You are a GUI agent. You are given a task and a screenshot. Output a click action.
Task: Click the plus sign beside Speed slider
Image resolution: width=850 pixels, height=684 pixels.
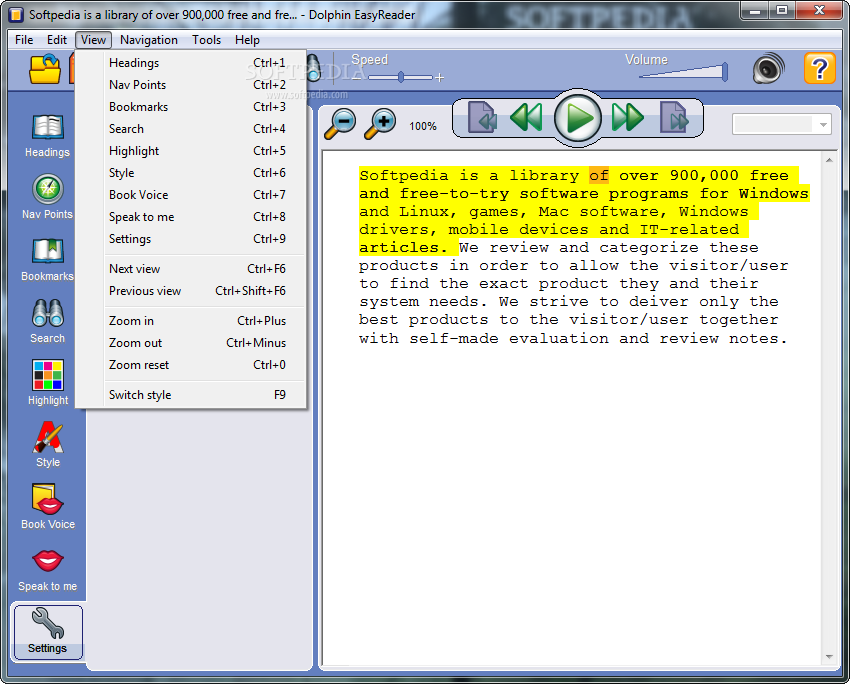(440, 78)
